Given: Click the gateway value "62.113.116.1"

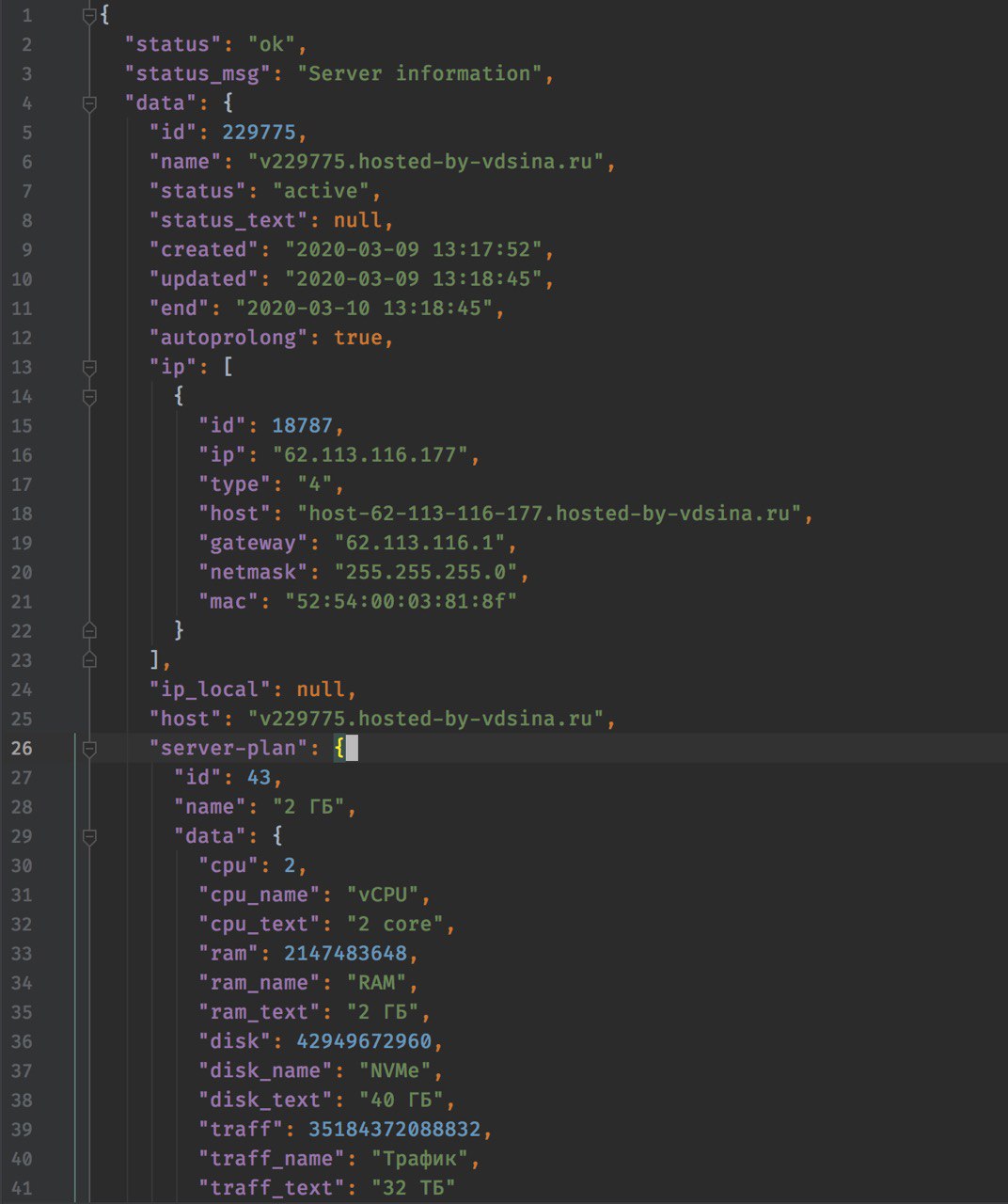Looking at the screenshot, I should click(419, 543).
